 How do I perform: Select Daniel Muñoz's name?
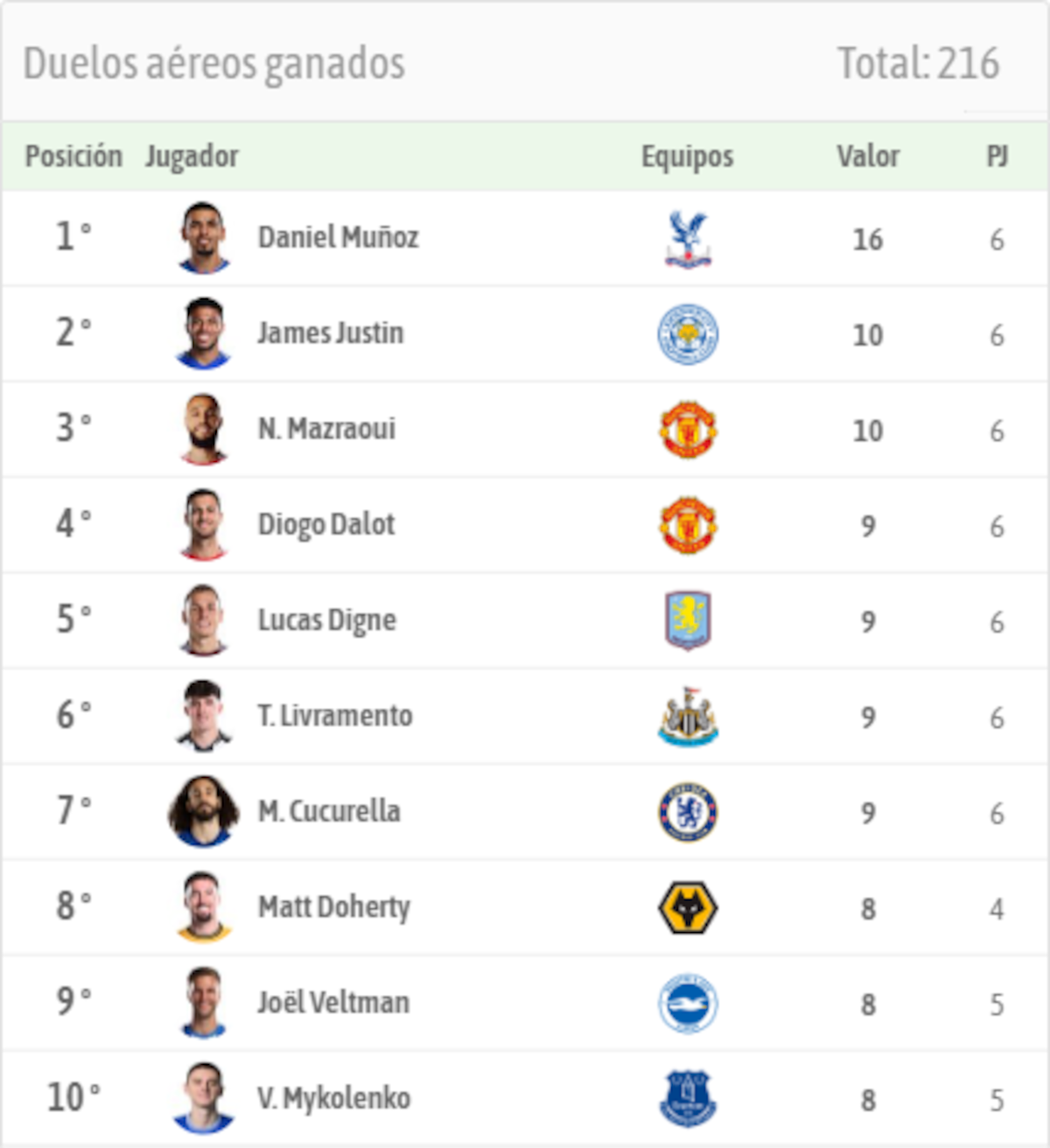pyautogui.click(x=338, y=238)
